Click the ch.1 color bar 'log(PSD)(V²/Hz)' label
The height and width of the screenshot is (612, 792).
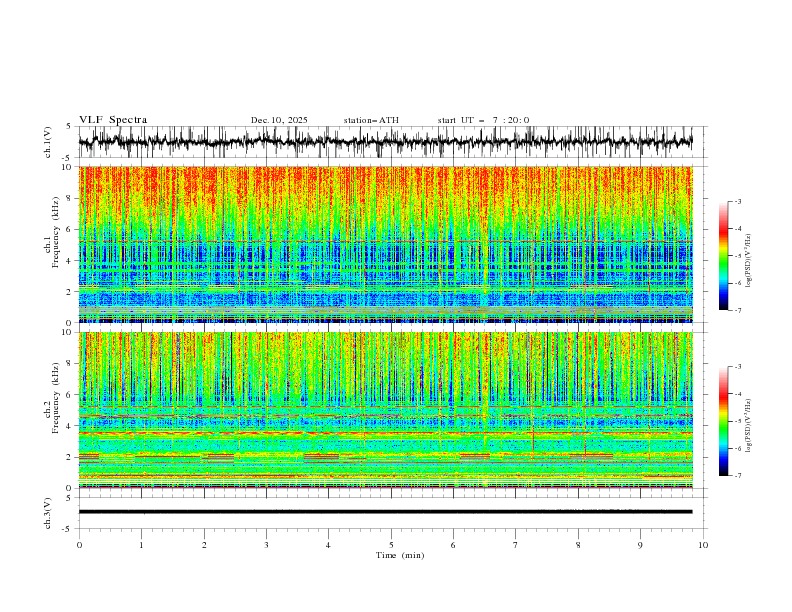749,261
